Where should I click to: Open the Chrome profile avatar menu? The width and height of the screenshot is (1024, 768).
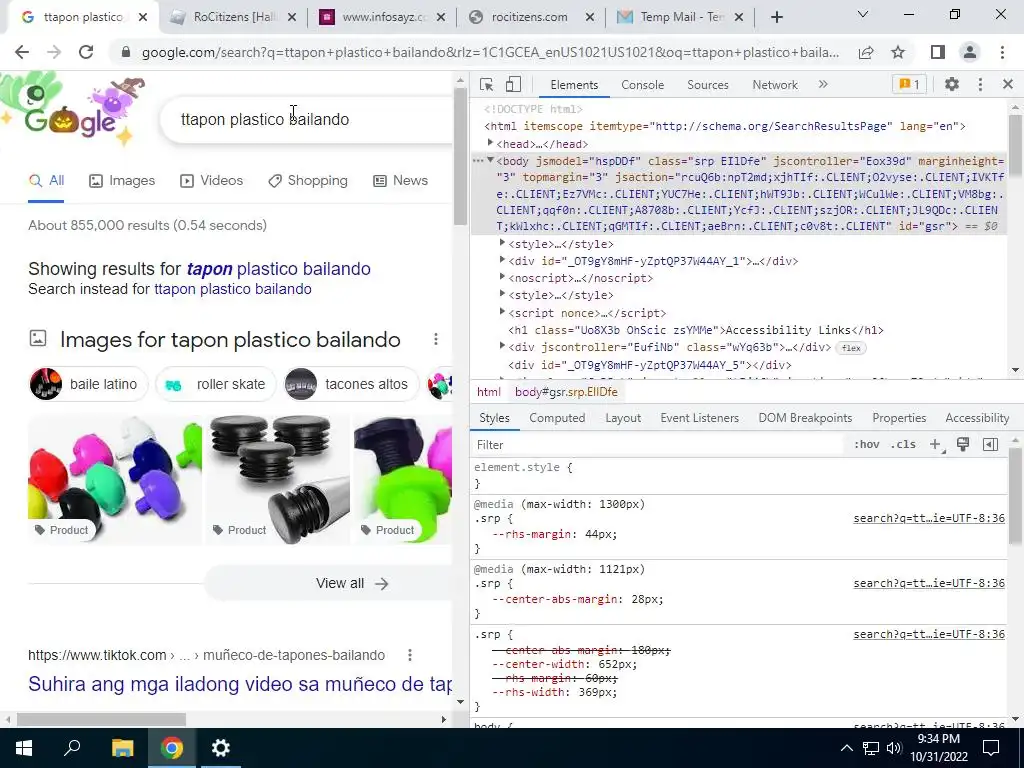tap(970, 52)
